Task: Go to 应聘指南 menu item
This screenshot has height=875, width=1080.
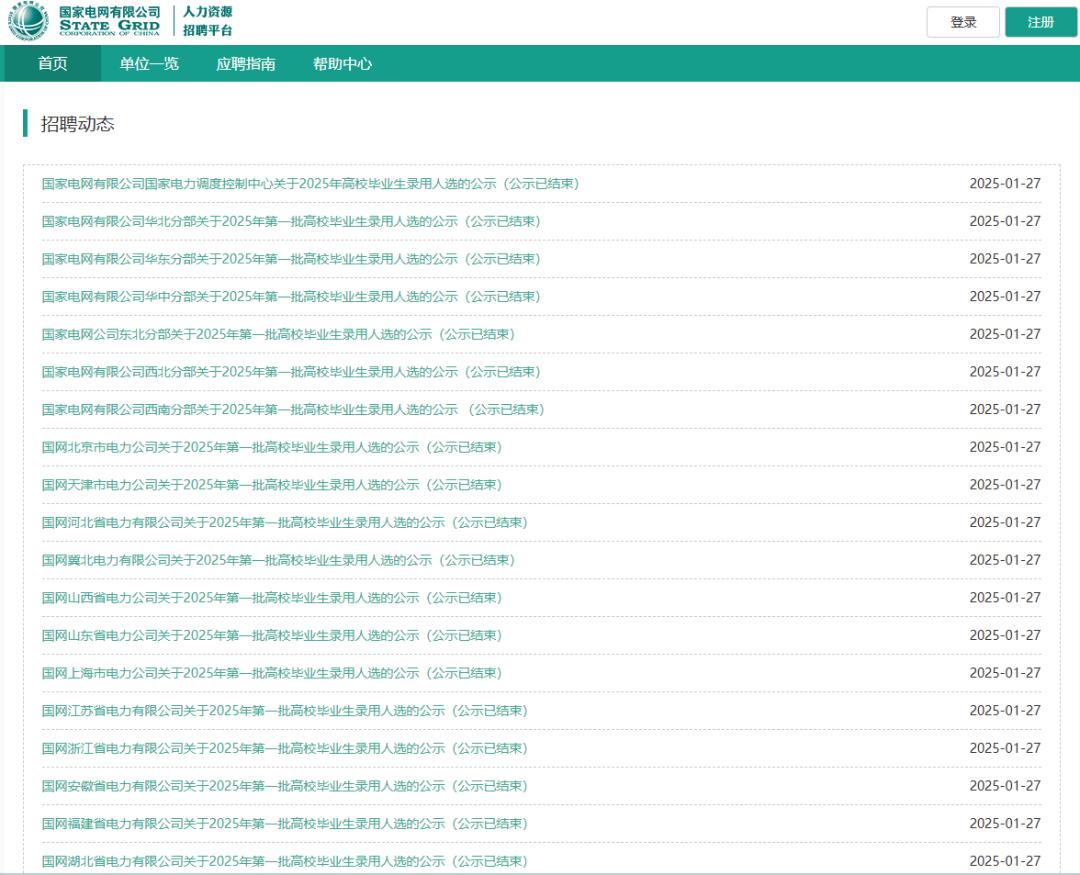Action: click(x=246, y=64)
